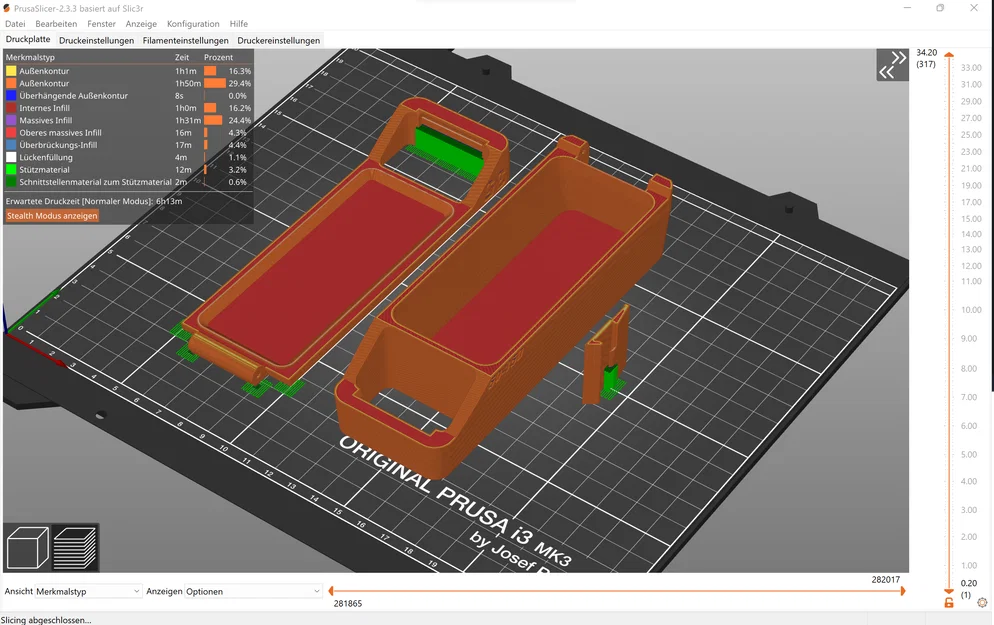Click Erwartete Druckzeit 6h13m text
Screen dimensions: 994x625
click(x=94, y=201)
